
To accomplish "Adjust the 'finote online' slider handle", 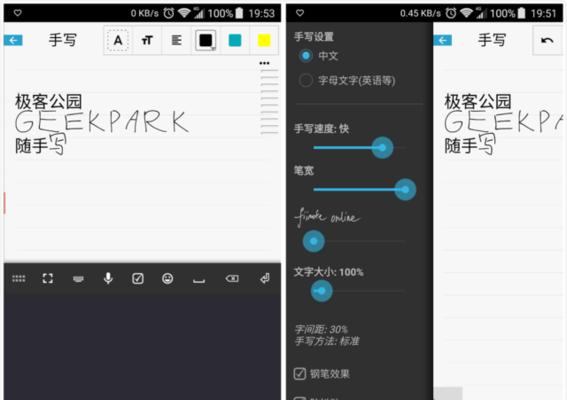I will coord(314,241).
